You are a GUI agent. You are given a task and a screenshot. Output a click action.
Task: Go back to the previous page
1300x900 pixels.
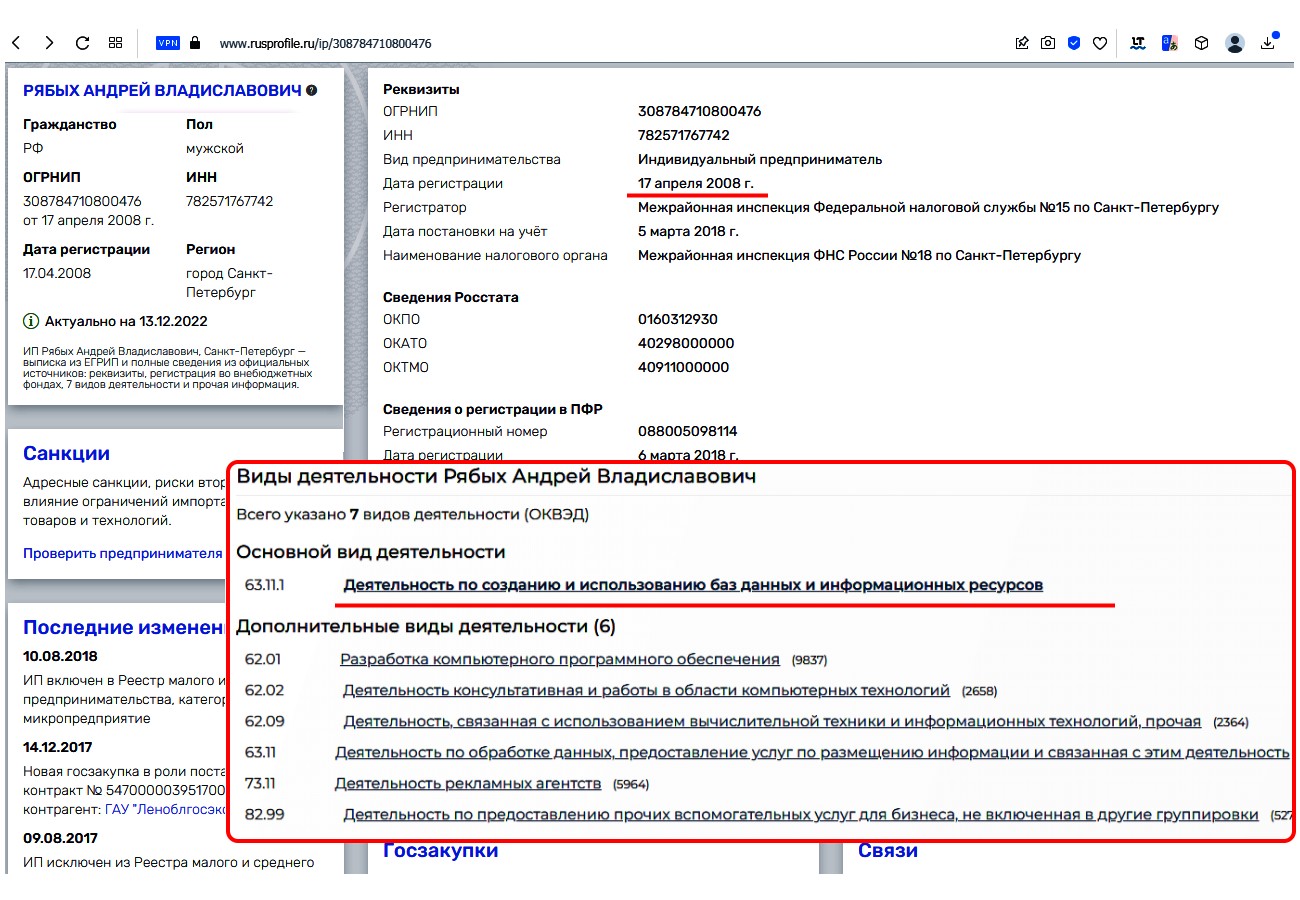pos(17,43)
